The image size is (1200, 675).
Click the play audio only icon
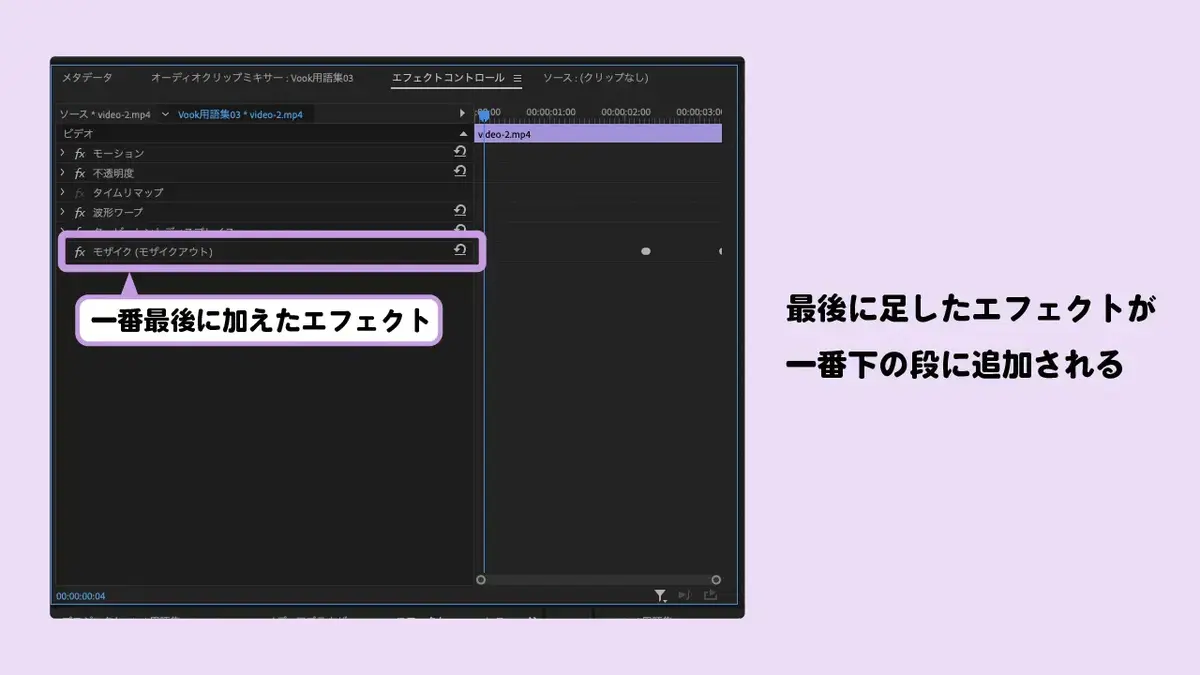coord(685,595)
